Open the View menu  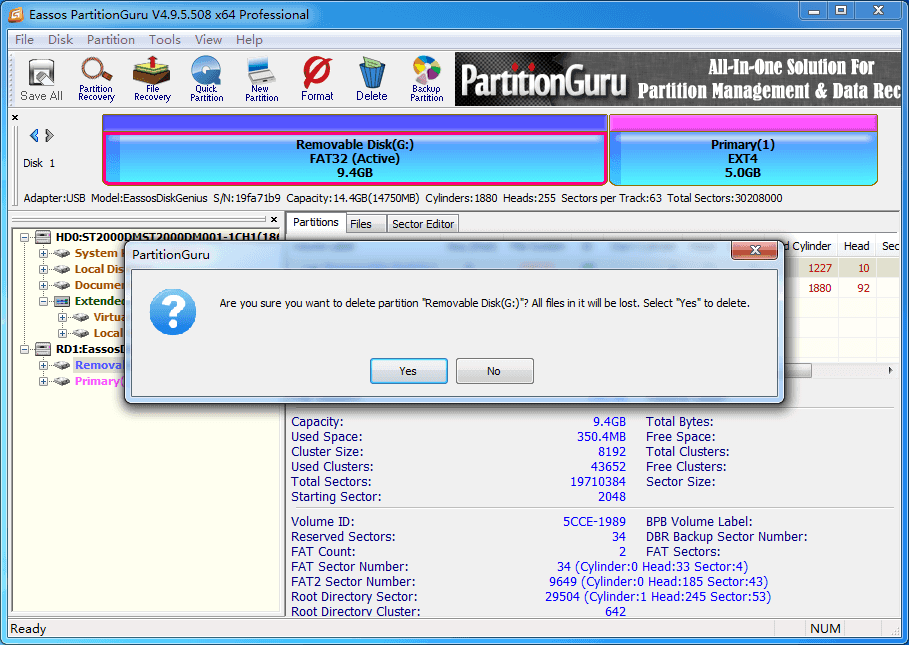point(208,39)
